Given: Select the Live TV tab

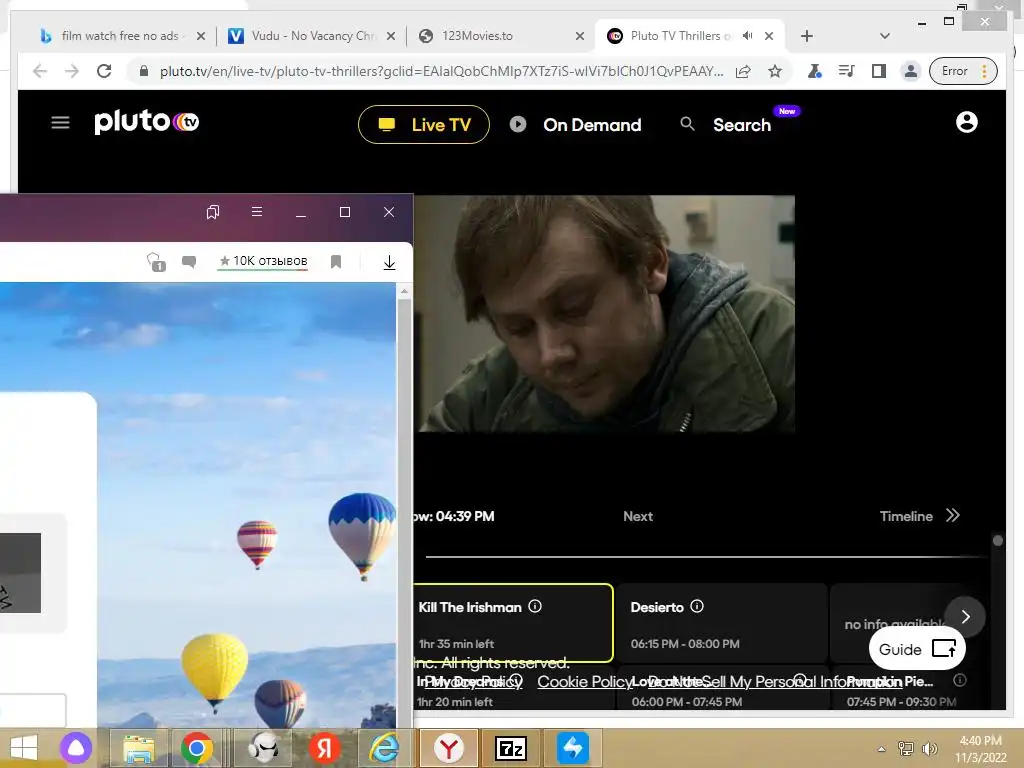Looking at the screenshot, I should (424, 124).
